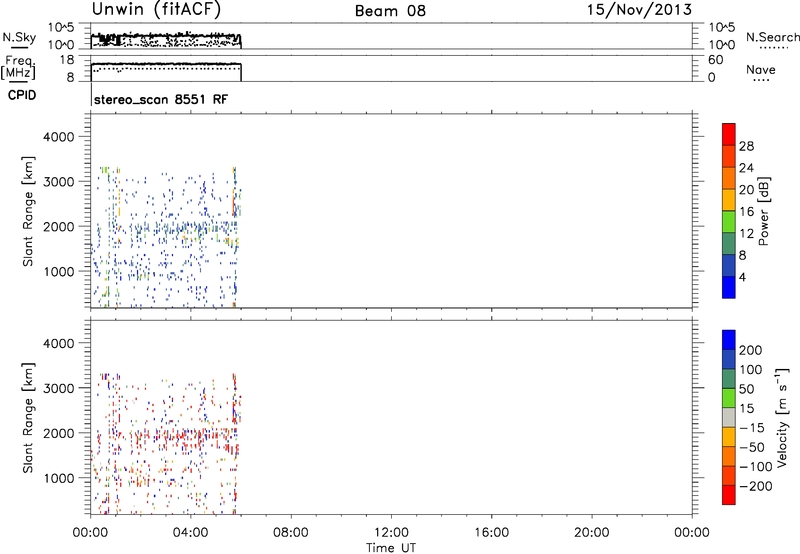Viewport: 800px width, 554px height.
Task: Click the date '15/Nov/2013'
Action: tap(639, 10)
